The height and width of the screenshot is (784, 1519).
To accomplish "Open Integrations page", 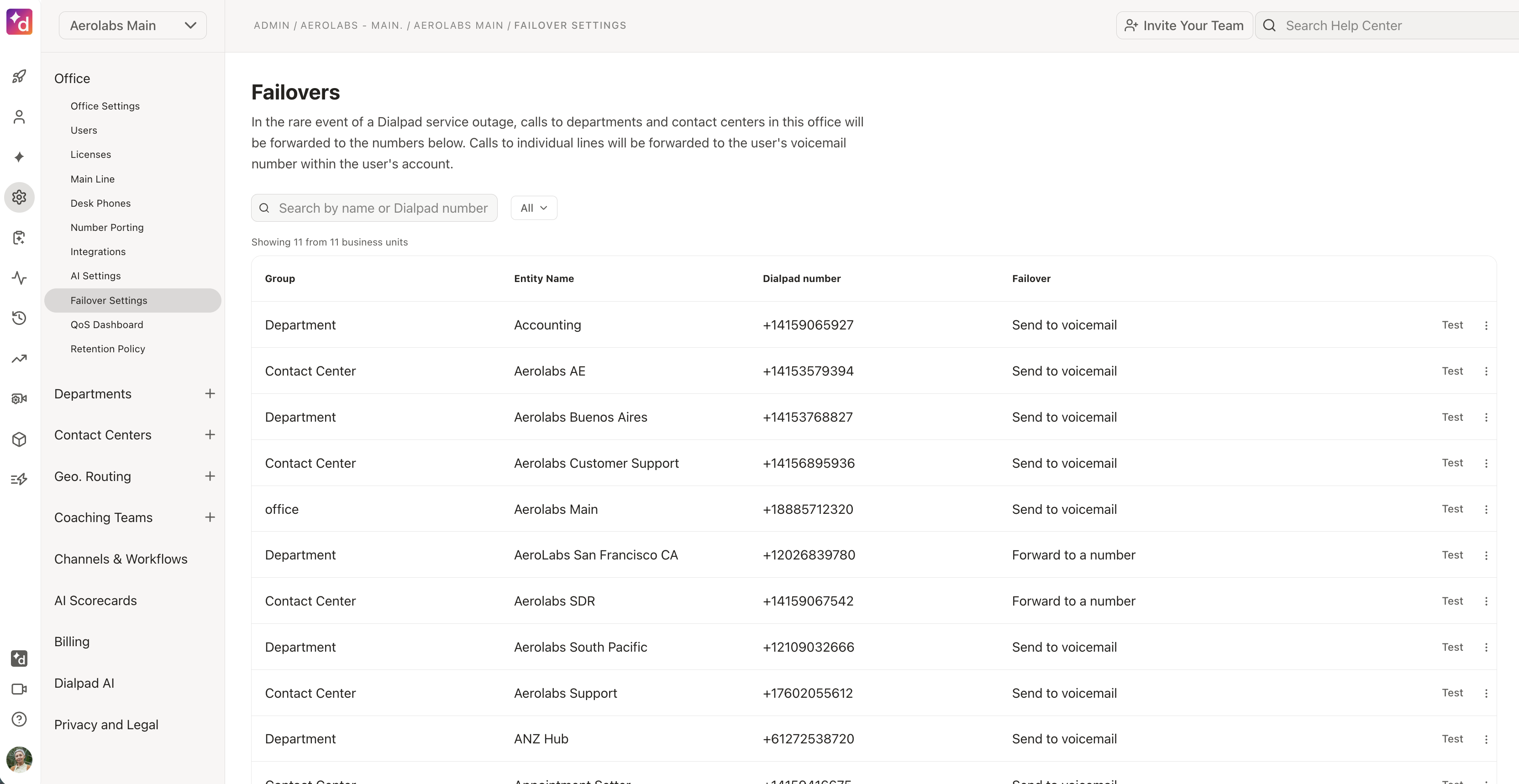I will (x=98, y=252).
